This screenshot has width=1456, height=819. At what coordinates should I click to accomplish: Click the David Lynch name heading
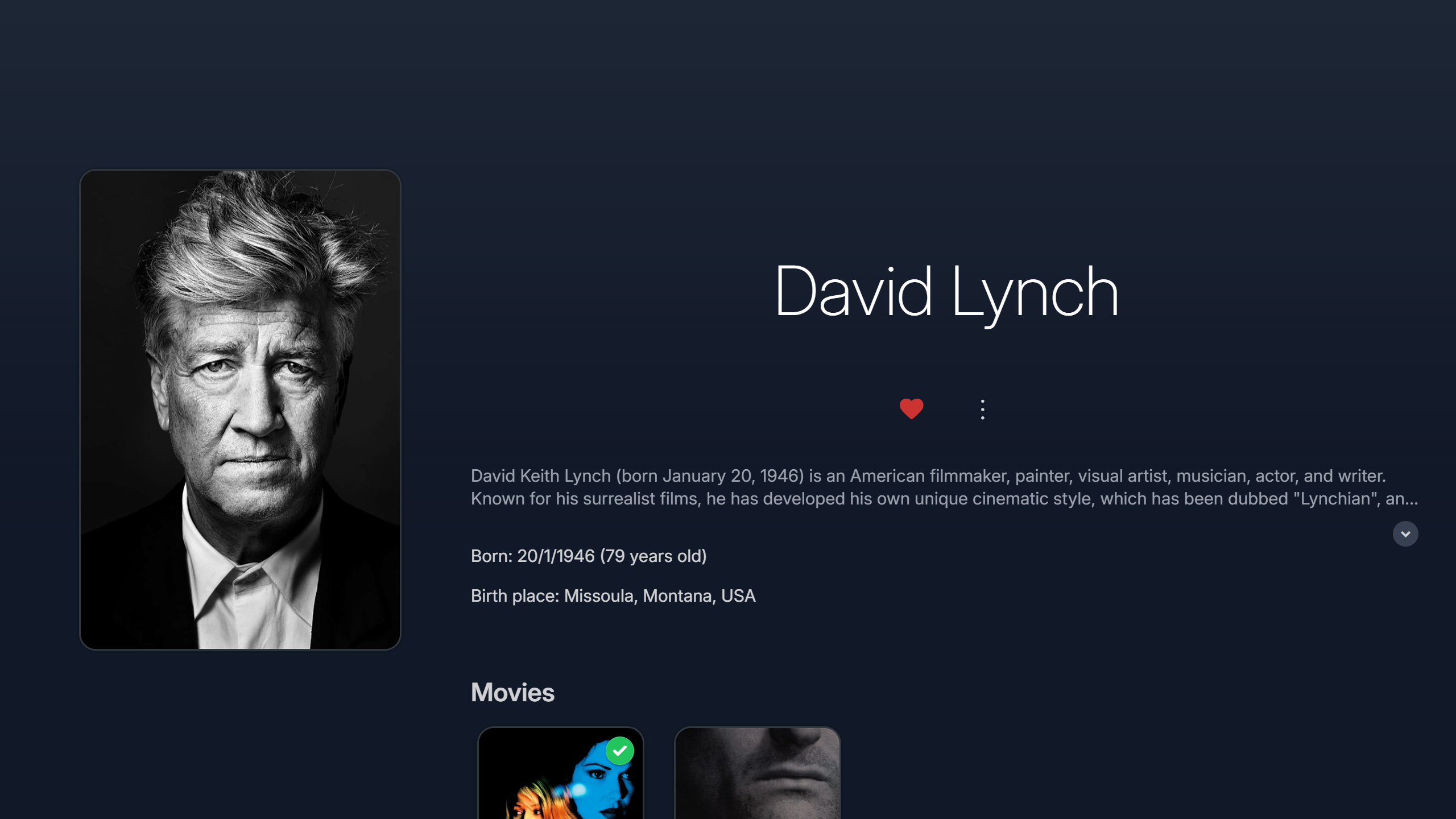pyautogui.click(x=946, y=292)
